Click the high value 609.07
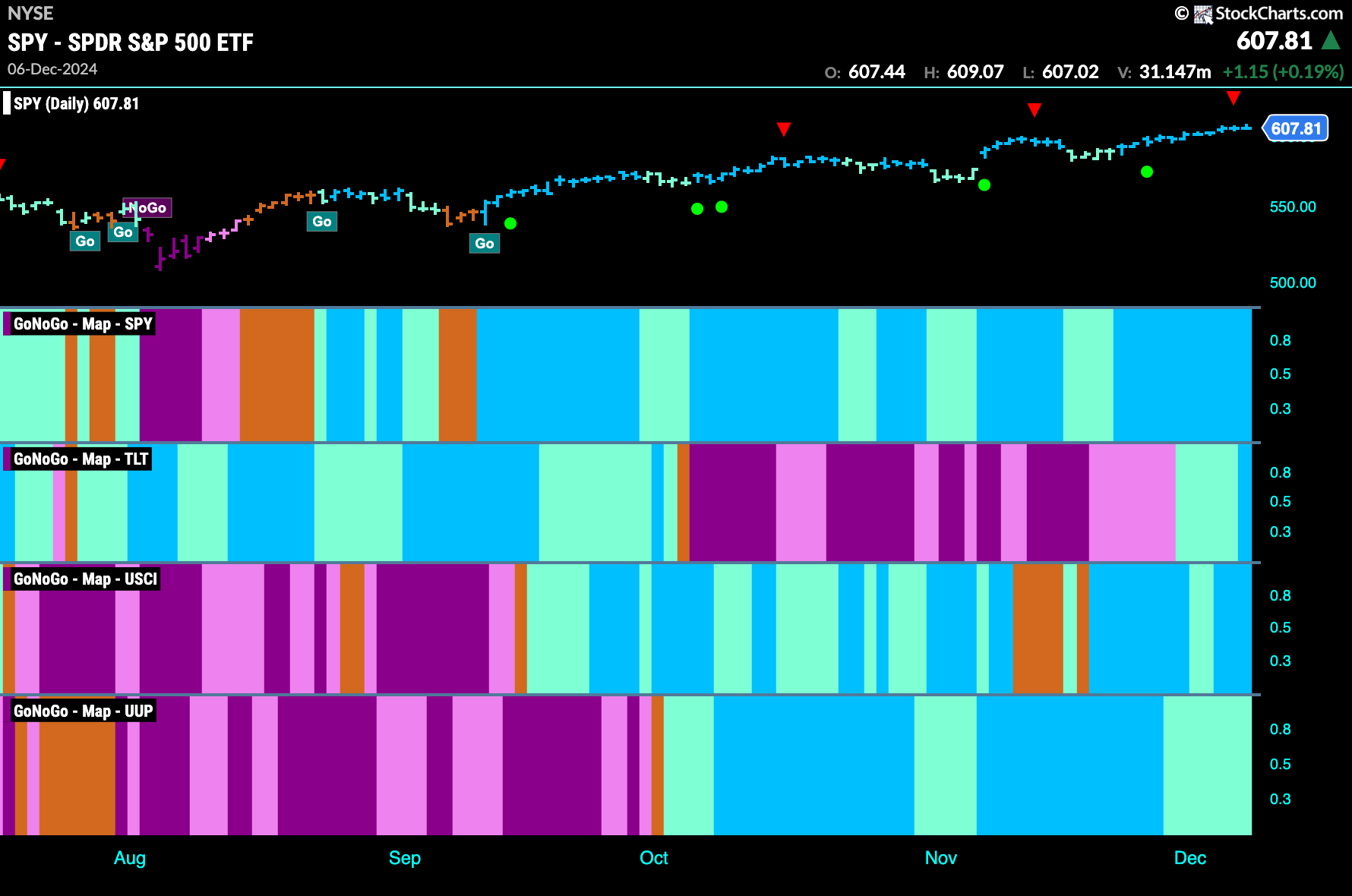Screen dimensions: 1352x896 975,72
